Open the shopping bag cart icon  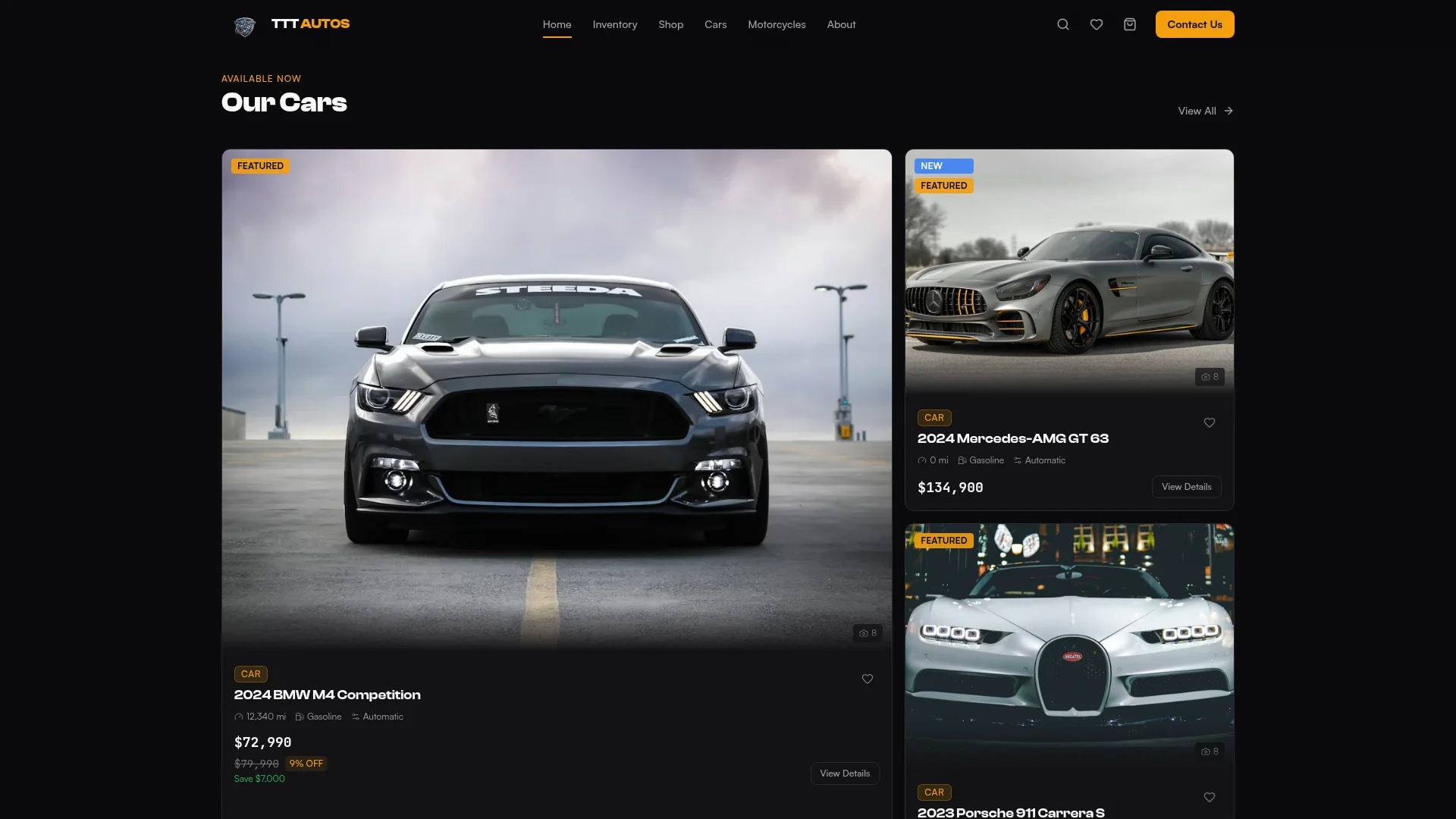tap(1130, 24)
